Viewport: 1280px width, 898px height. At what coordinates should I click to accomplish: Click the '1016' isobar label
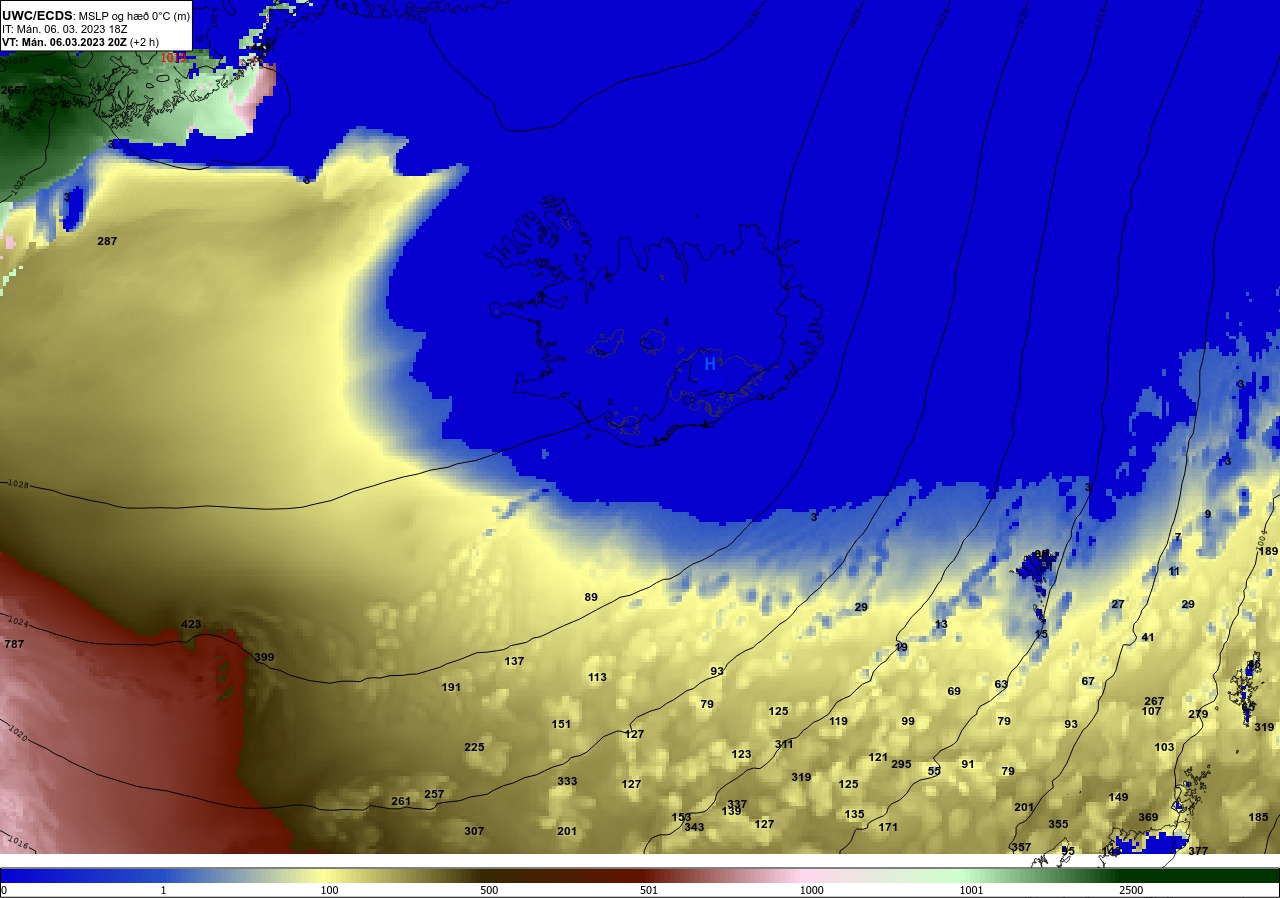point(18,841)
